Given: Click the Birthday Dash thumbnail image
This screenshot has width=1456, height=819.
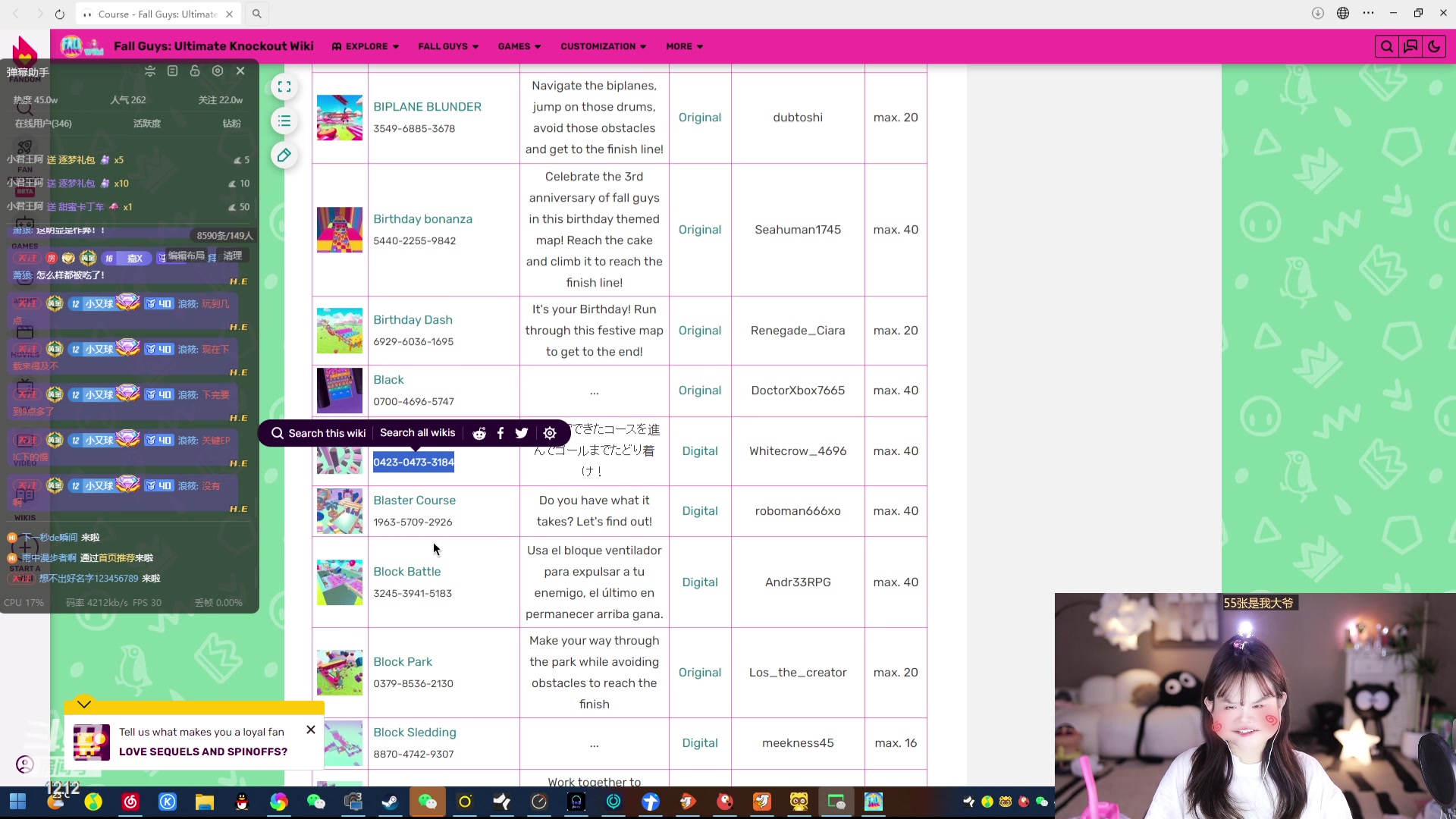Looking at the screenshot, I should tap(340, 331).
